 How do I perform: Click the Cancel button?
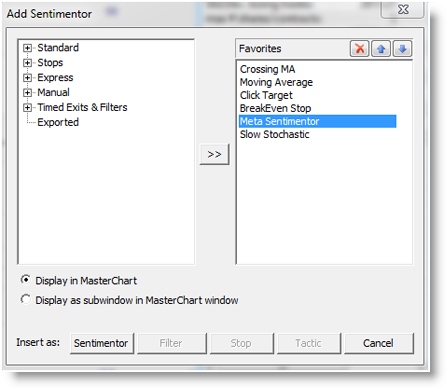pos(379,343)
